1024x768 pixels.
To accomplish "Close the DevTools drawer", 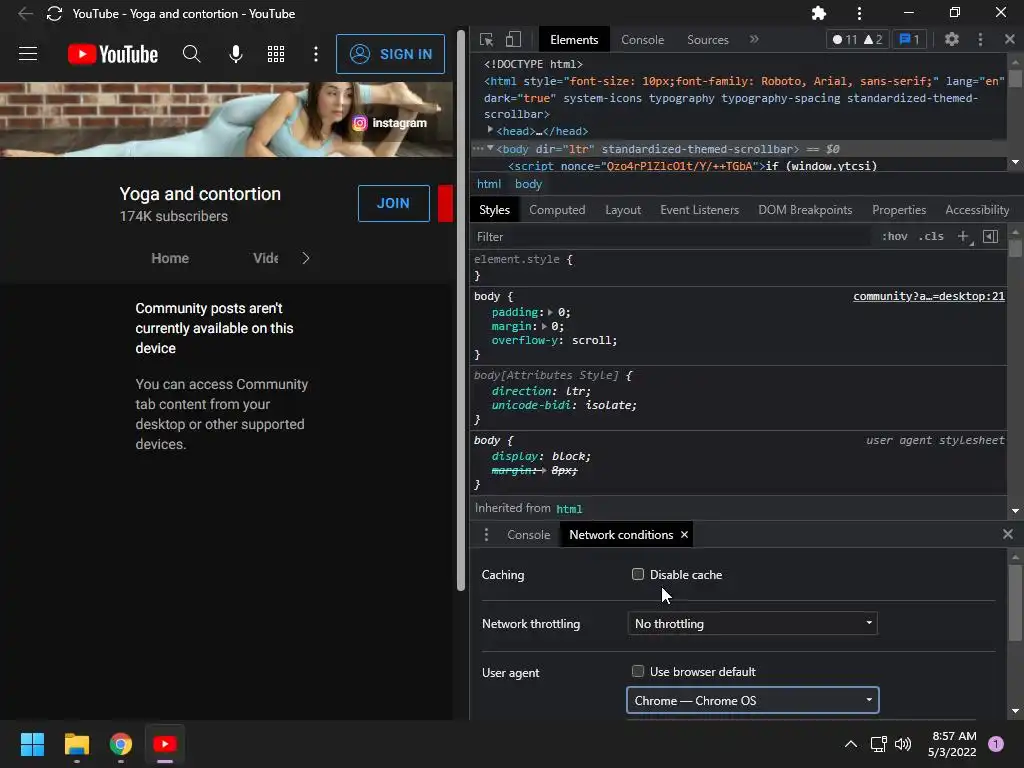I will 1008,534.
